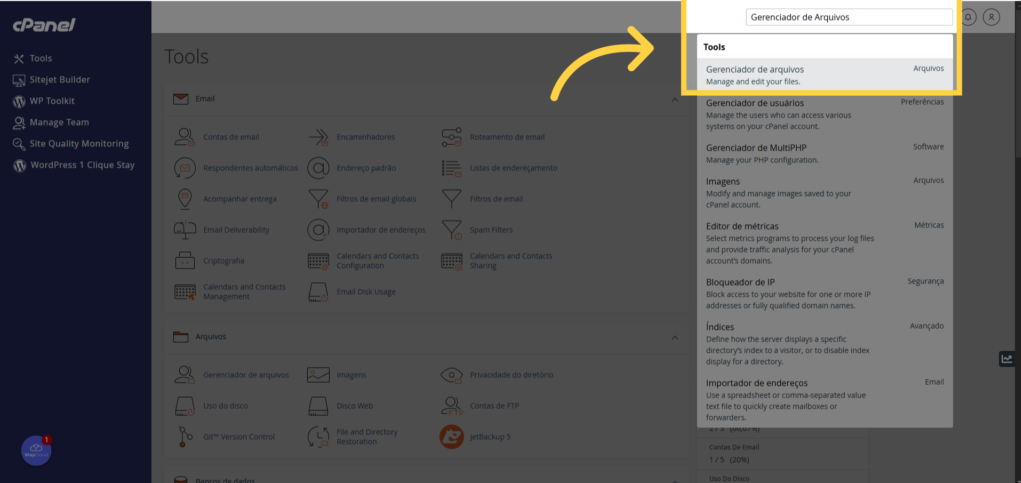Image resolution: width=1021 pixels, height=483 pixels.
Task: Click the Respondentes automáticos icon
Action: pyautogui.click(x=185, y=168)
